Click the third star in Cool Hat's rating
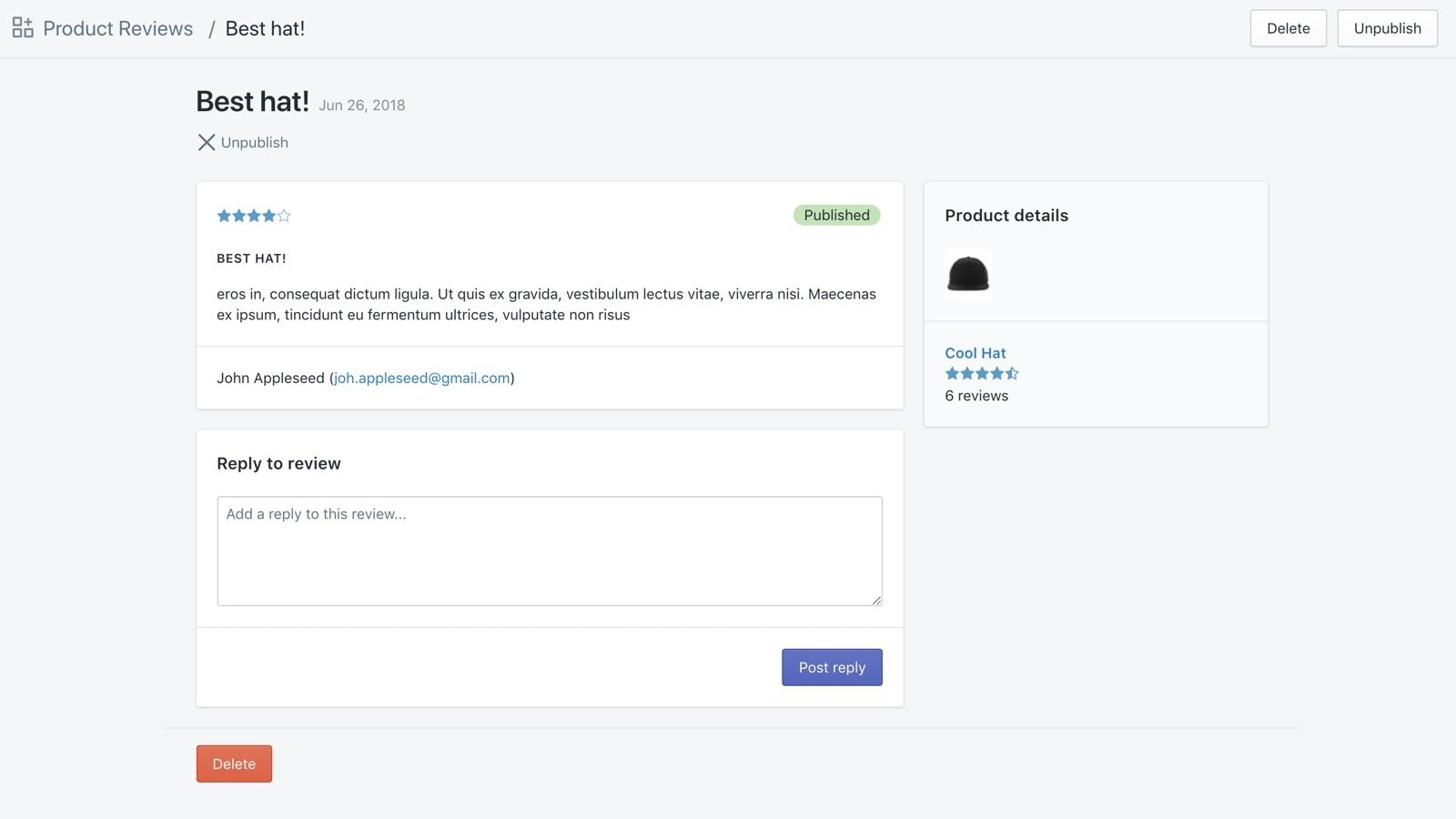Viewport: 1456px width, 819px height. [x=982, y=373]
